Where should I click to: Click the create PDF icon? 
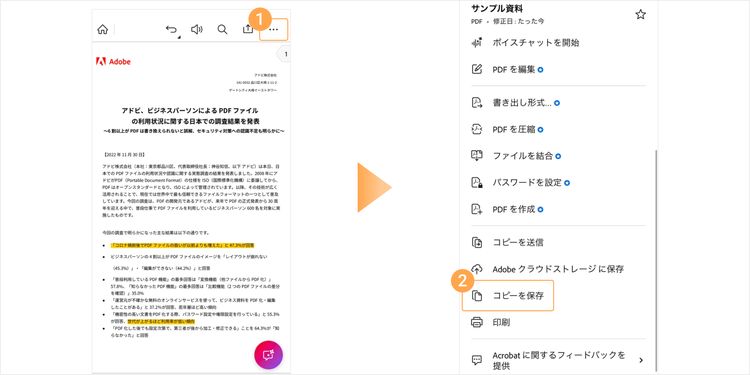[477, 210]
